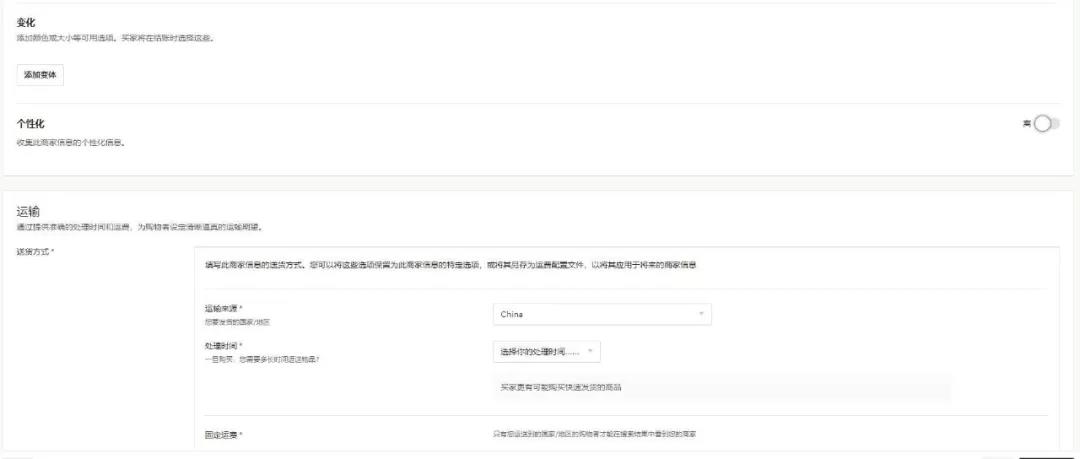Click the 变化 section heading
The height and width of the screenshot is (459, 1080).
click(x=25, y=23)
